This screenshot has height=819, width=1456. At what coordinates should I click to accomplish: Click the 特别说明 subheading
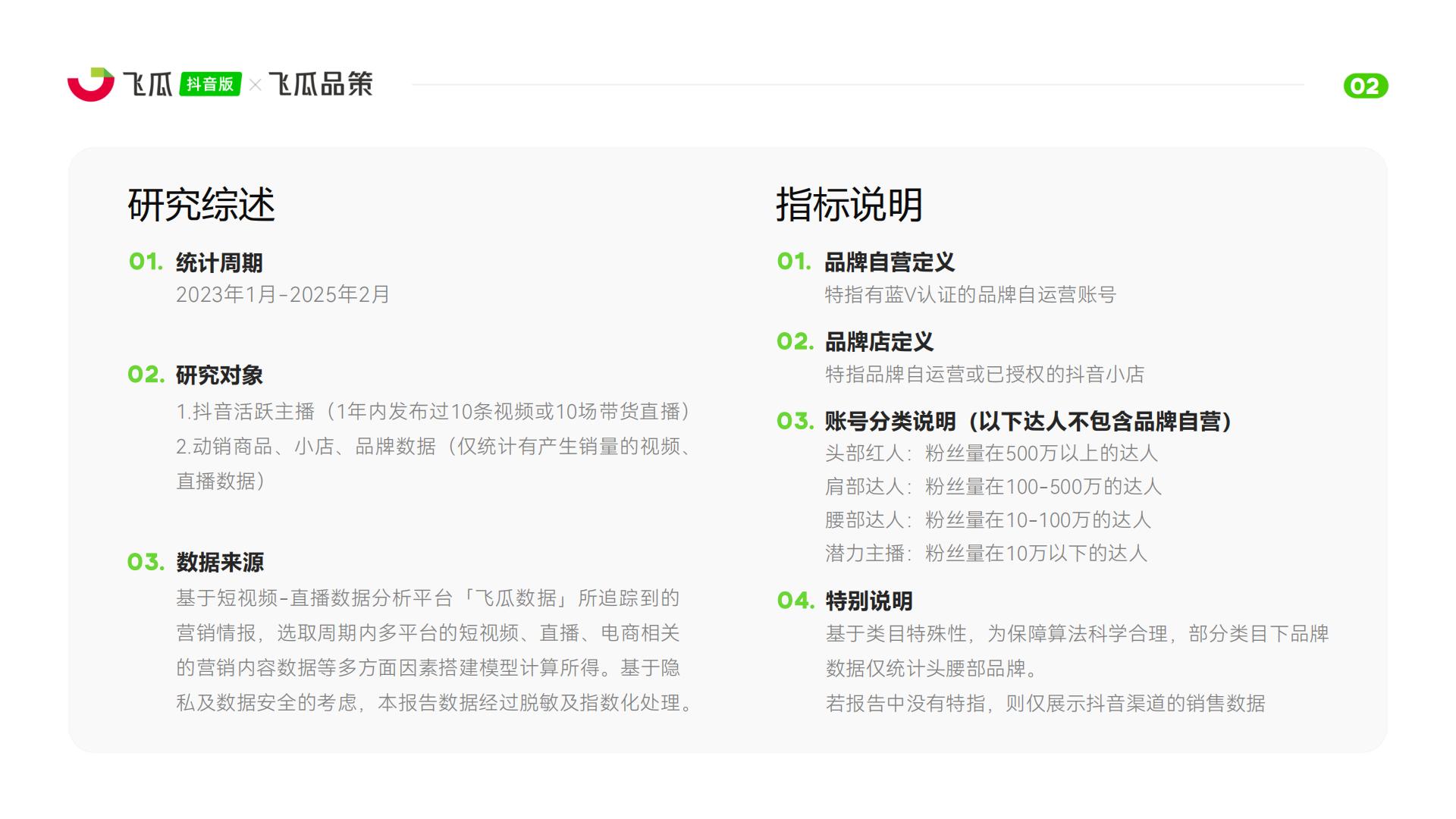868,601
